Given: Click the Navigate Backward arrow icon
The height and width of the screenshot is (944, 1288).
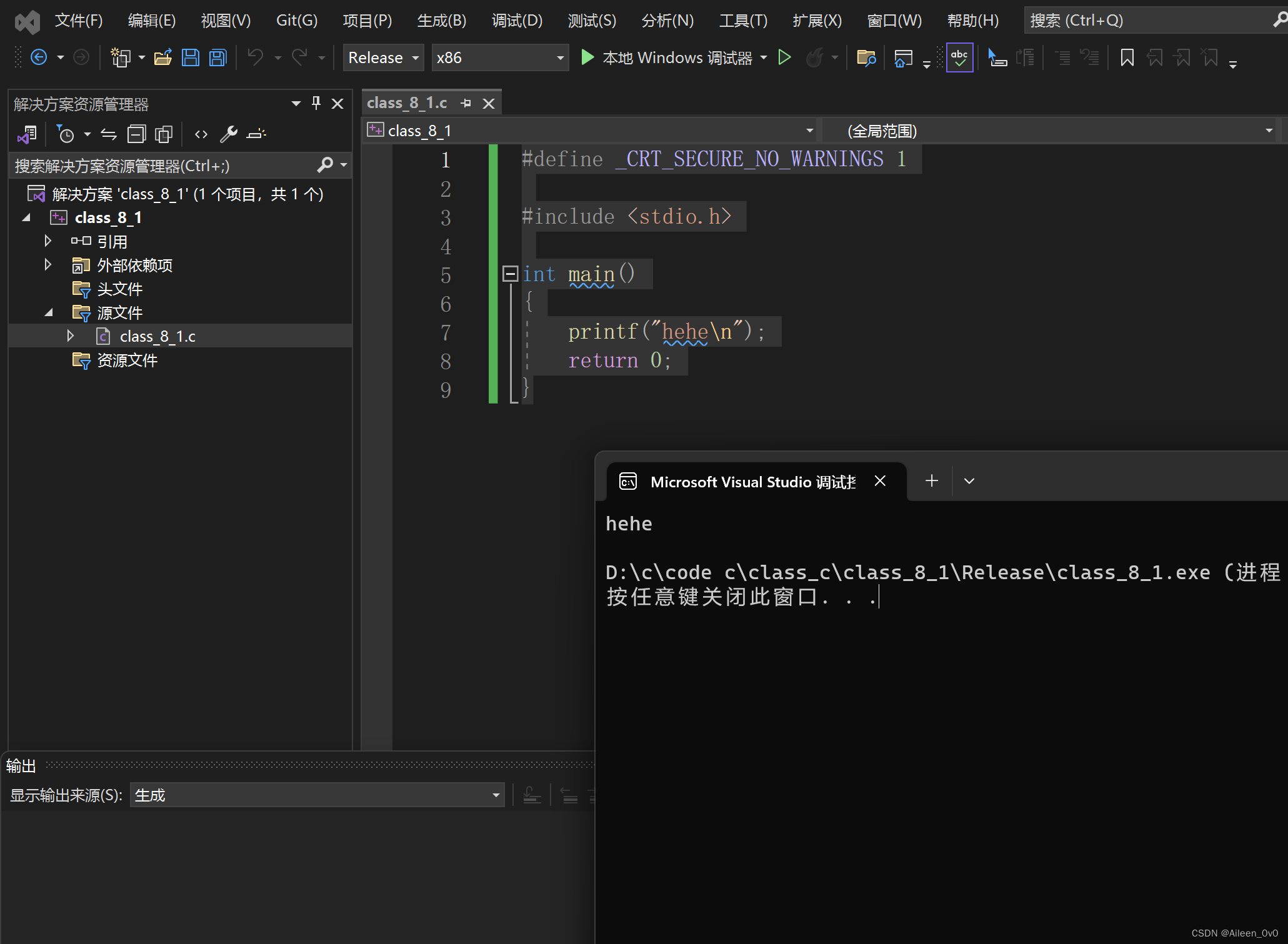Looking at the screenshot, I should [x=39, y=58].
